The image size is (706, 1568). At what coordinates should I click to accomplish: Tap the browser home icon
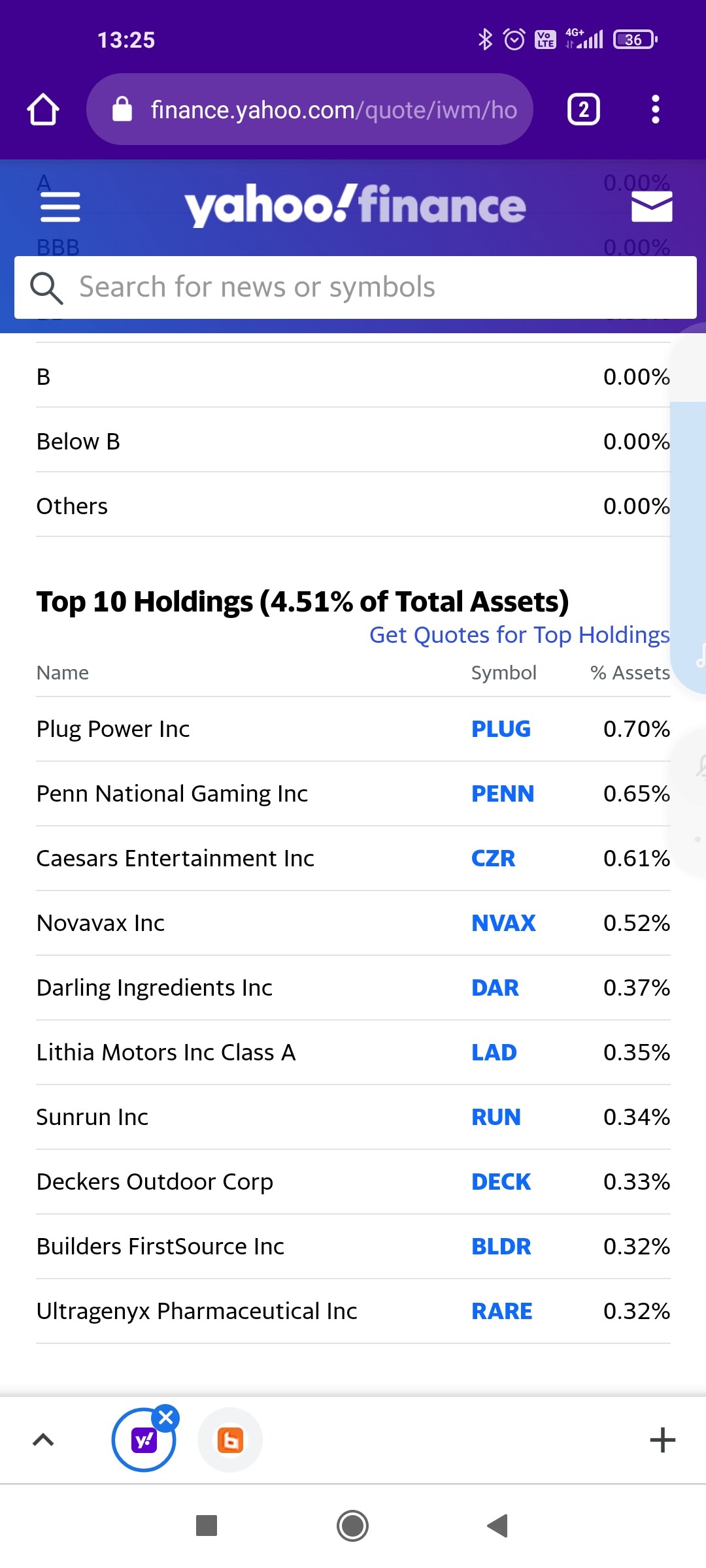tap(43, 109)
